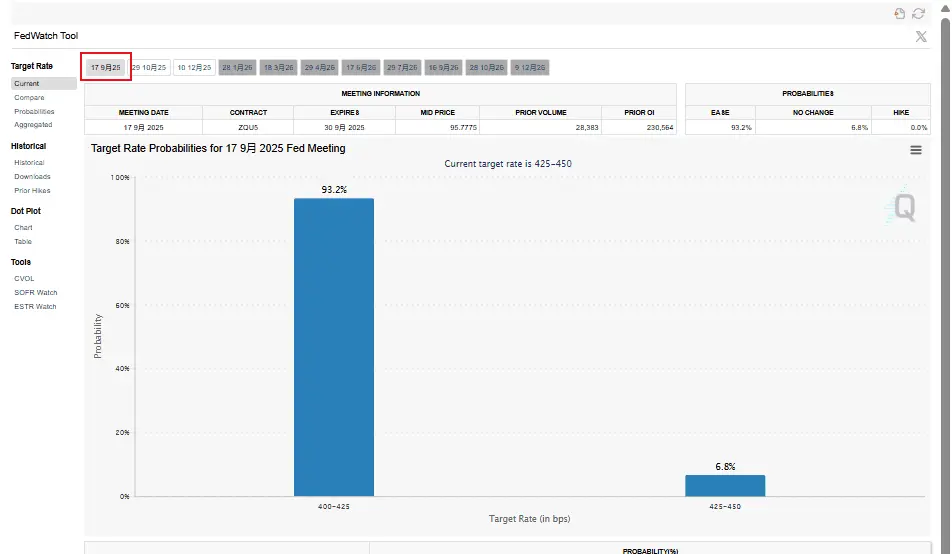Click the PRIOR VOLUME column header
The image size is (952, 554).
pyautogui.click(x=540, y=112)
